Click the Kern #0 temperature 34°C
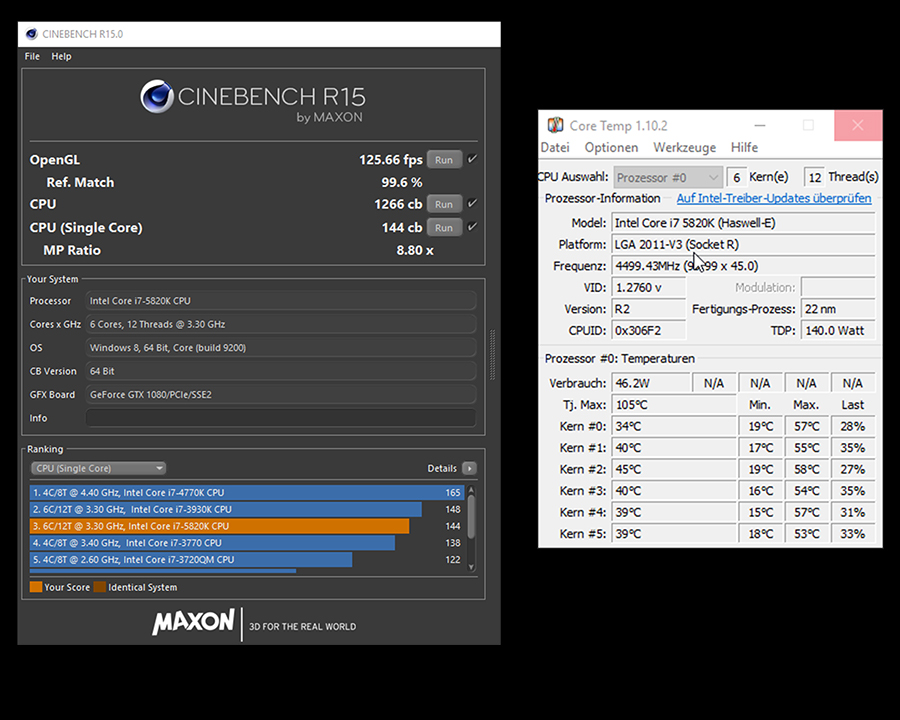This screenshot has width=900, height=720. (674, 427)
